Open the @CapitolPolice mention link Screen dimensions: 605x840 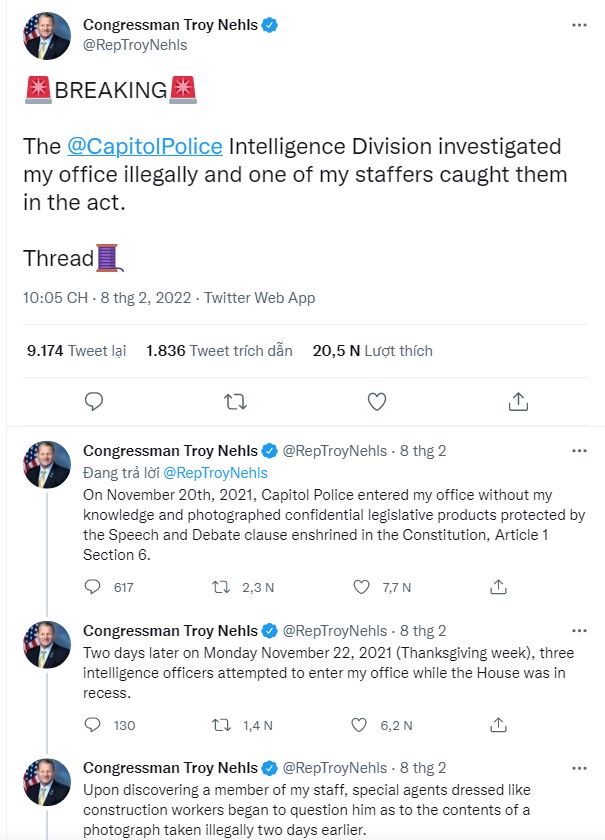point(144,146)
